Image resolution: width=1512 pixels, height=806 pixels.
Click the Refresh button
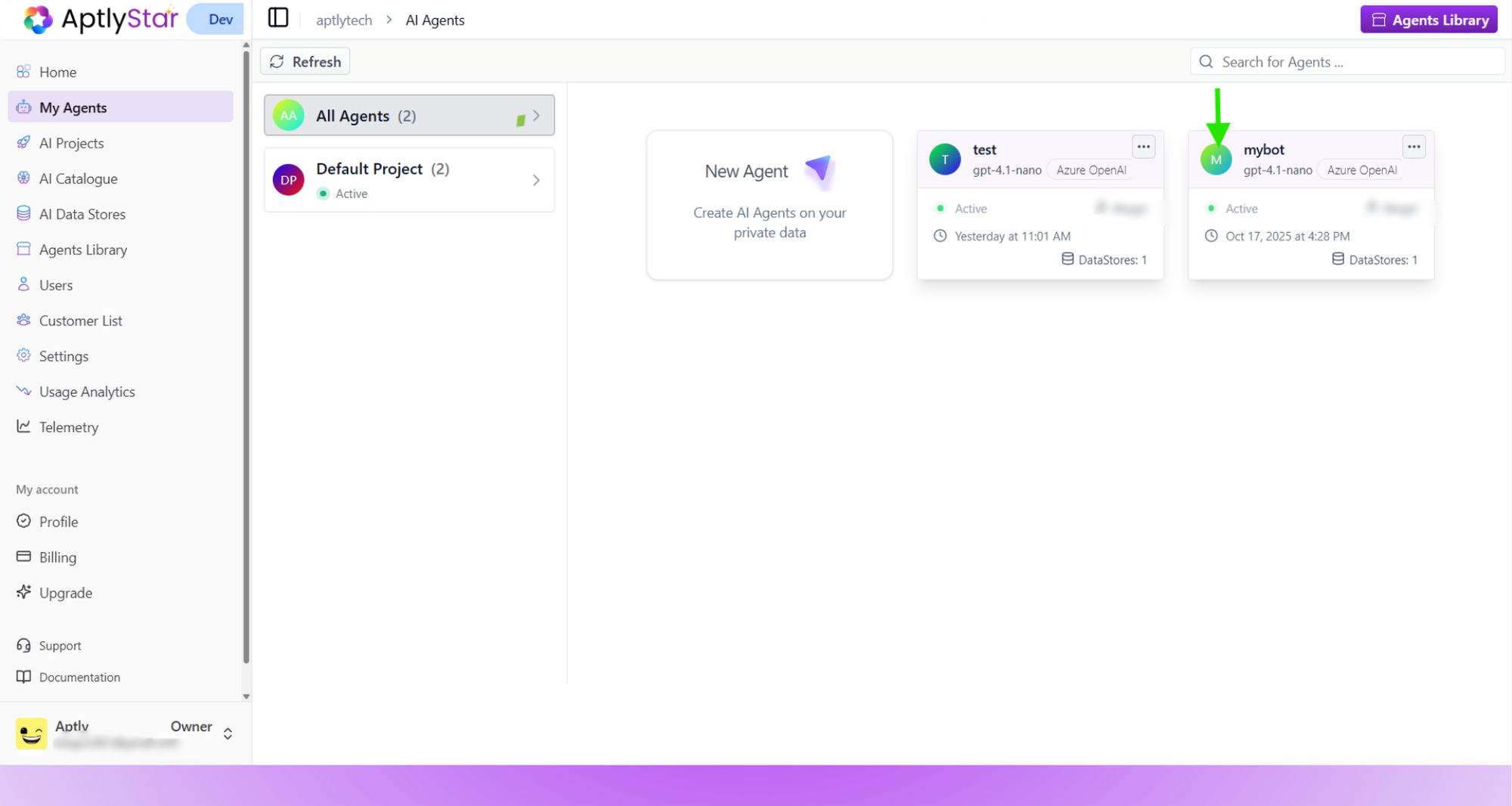point(305,61)
